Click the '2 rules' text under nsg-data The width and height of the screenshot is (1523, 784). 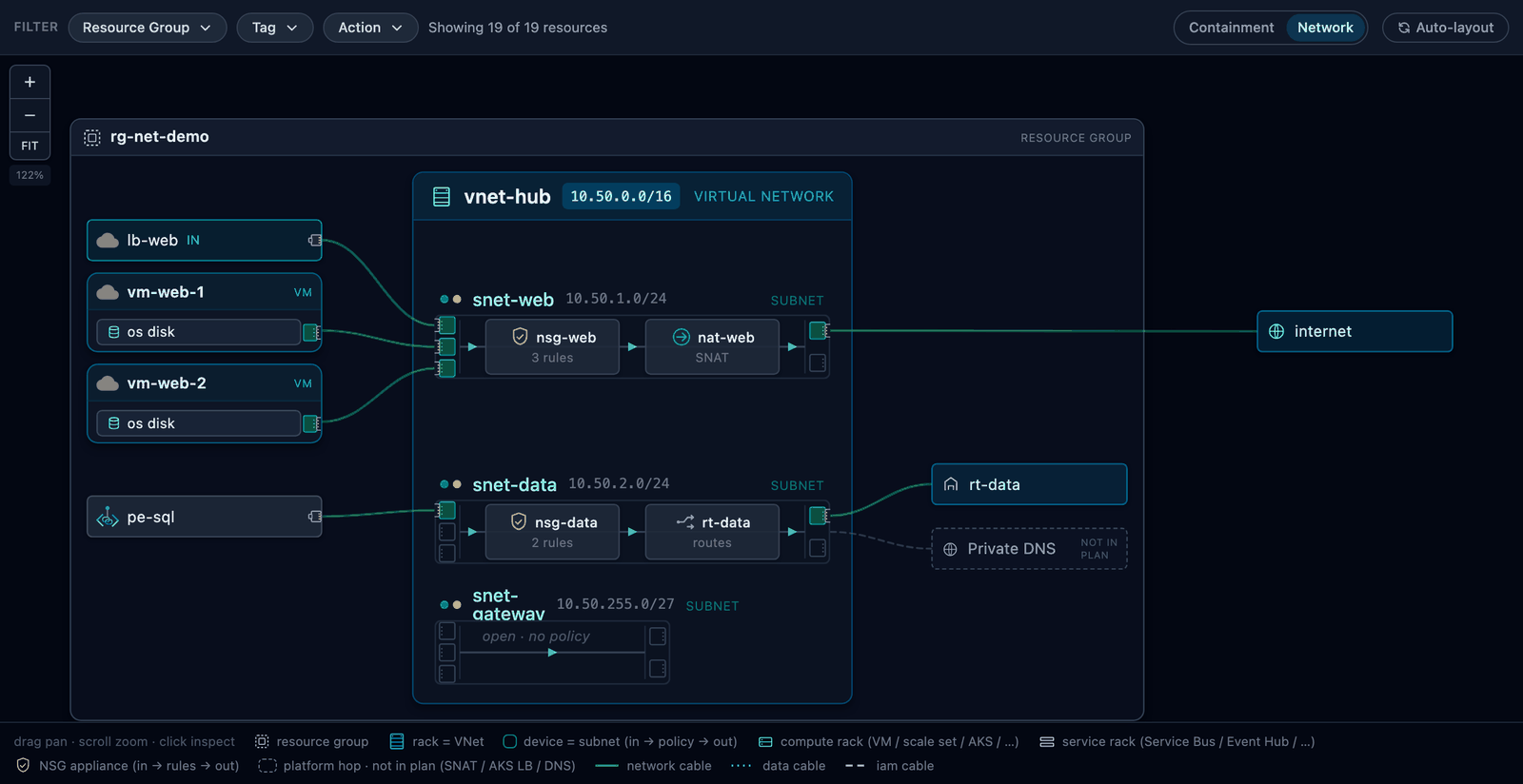click(552, 542)
